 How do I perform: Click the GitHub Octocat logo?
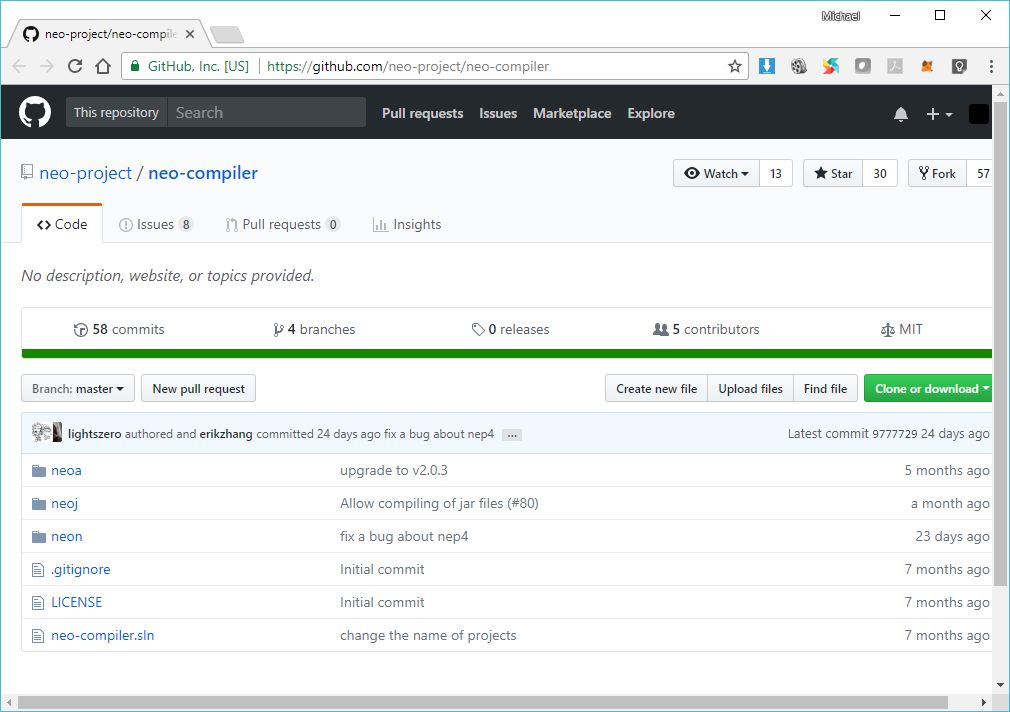click(x=35, y=112)
